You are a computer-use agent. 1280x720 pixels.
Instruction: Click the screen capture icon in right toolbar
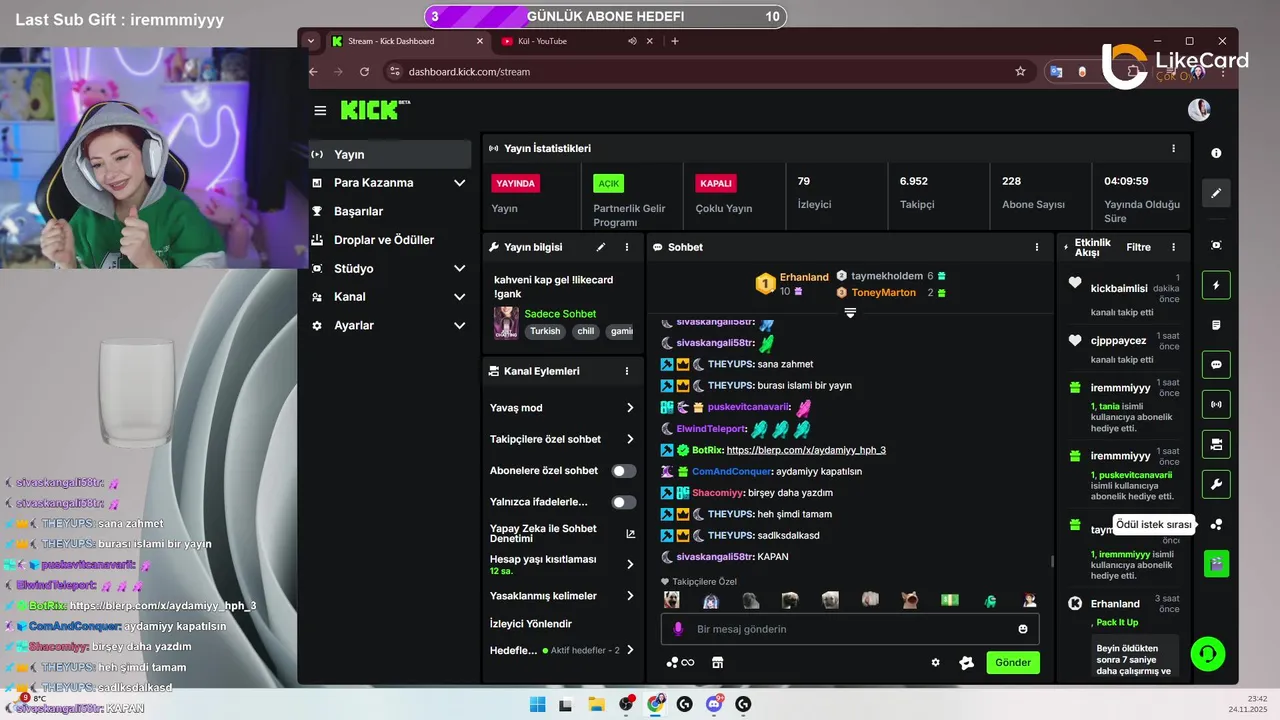[1216, 245]
